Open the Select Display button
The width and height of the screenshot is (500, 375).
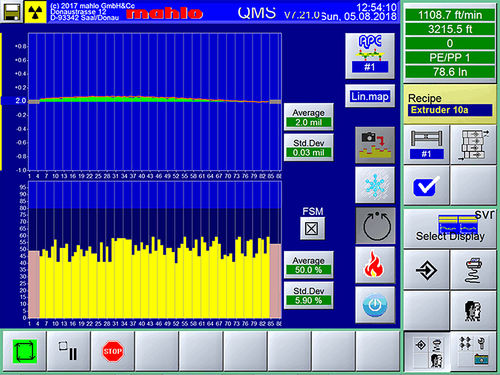tap(450, 229)
